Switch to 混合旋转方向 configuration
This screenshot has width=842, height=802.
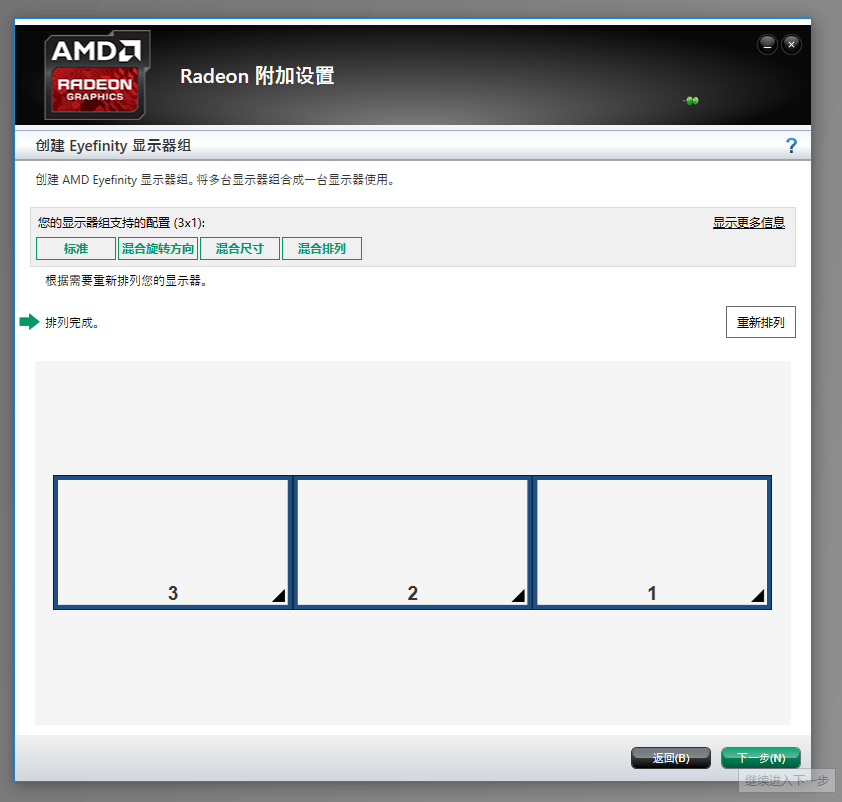[x=158, y=249]
